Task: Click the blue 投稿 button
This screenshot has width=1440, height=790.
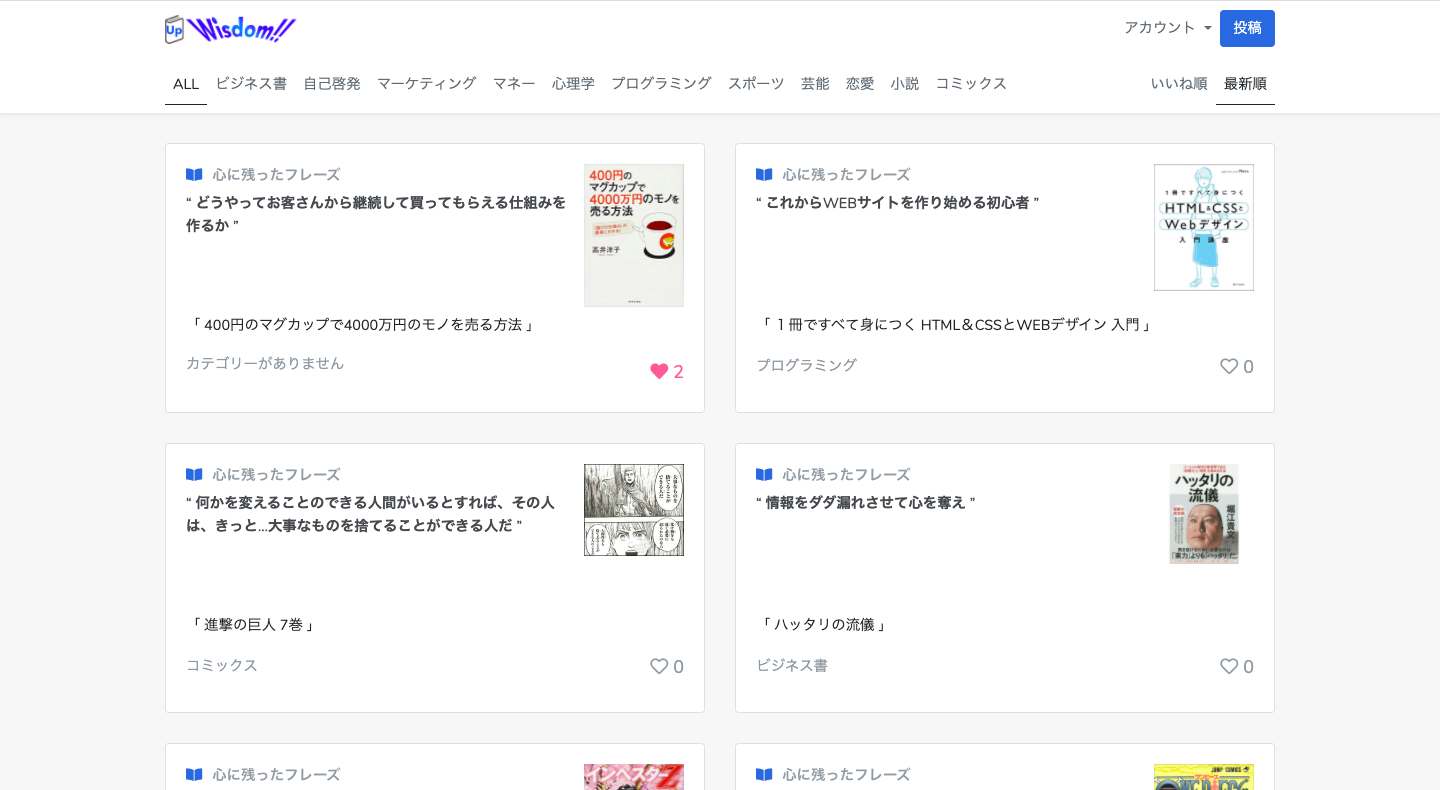Action: (x=1246, y=28)
